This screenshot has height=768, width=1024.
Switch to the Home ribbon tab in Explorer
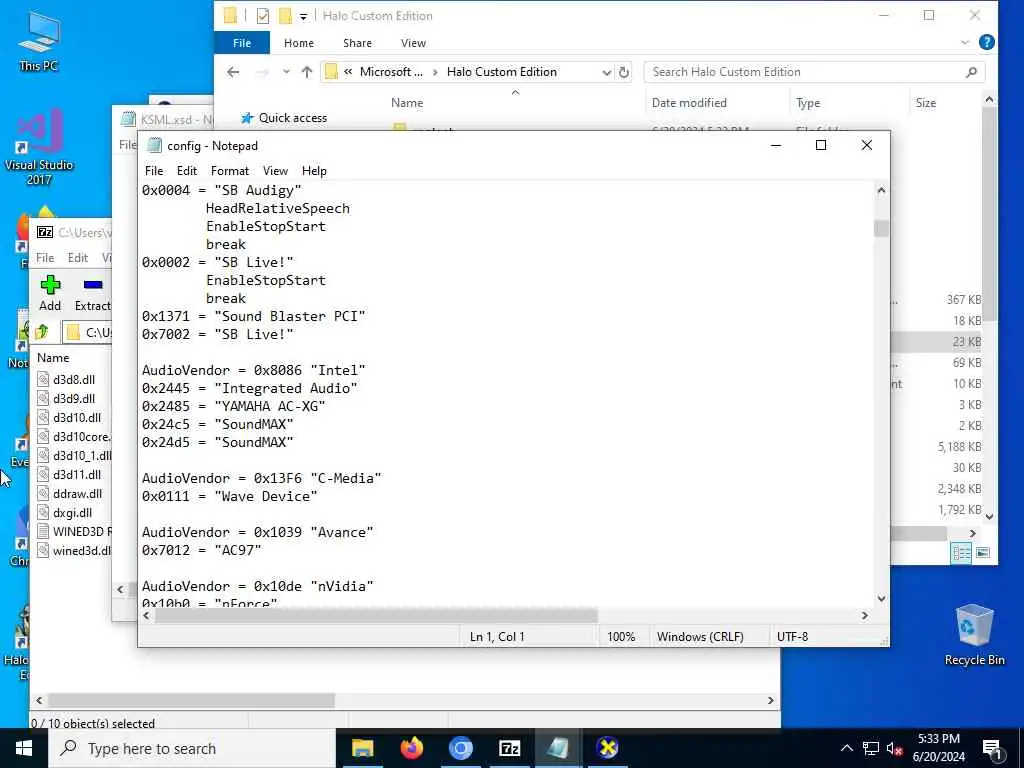(298, 43)
